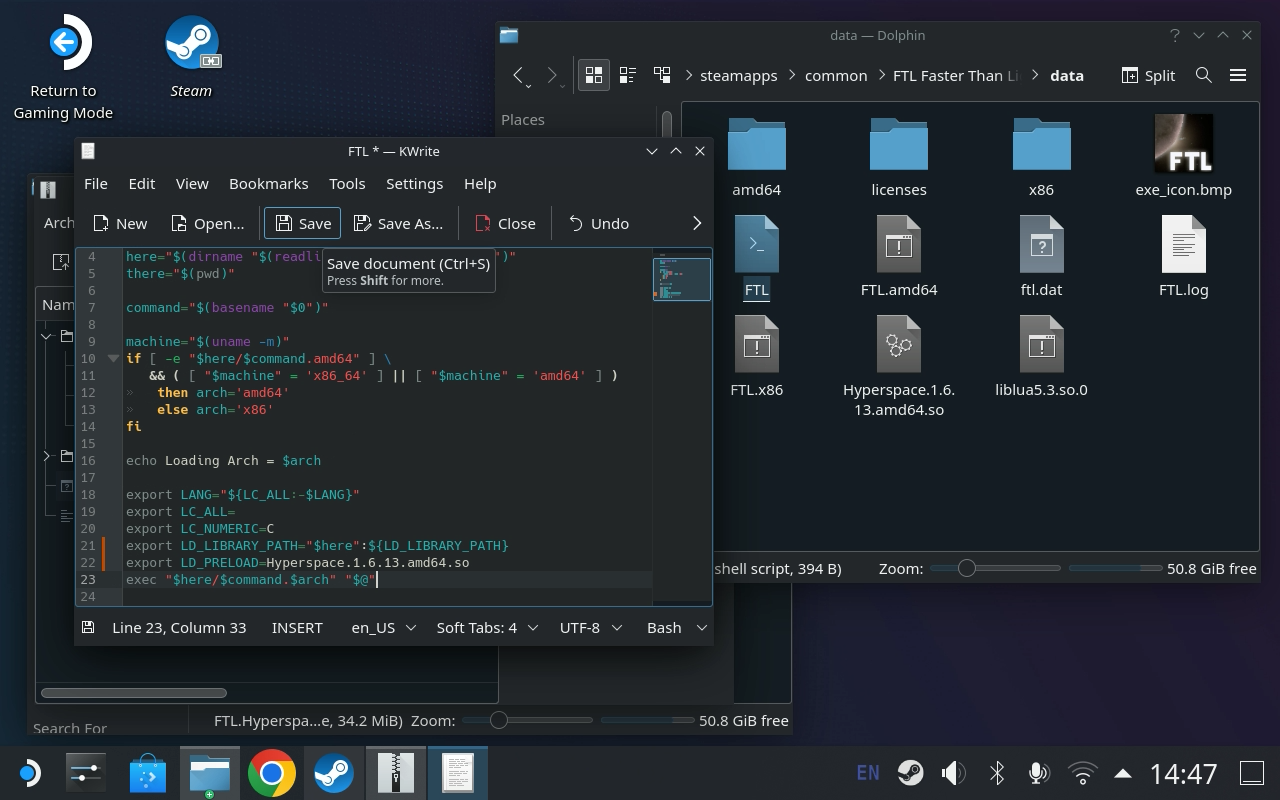
Task: Select the FTL.log file
Action: tap(1184, 258)
